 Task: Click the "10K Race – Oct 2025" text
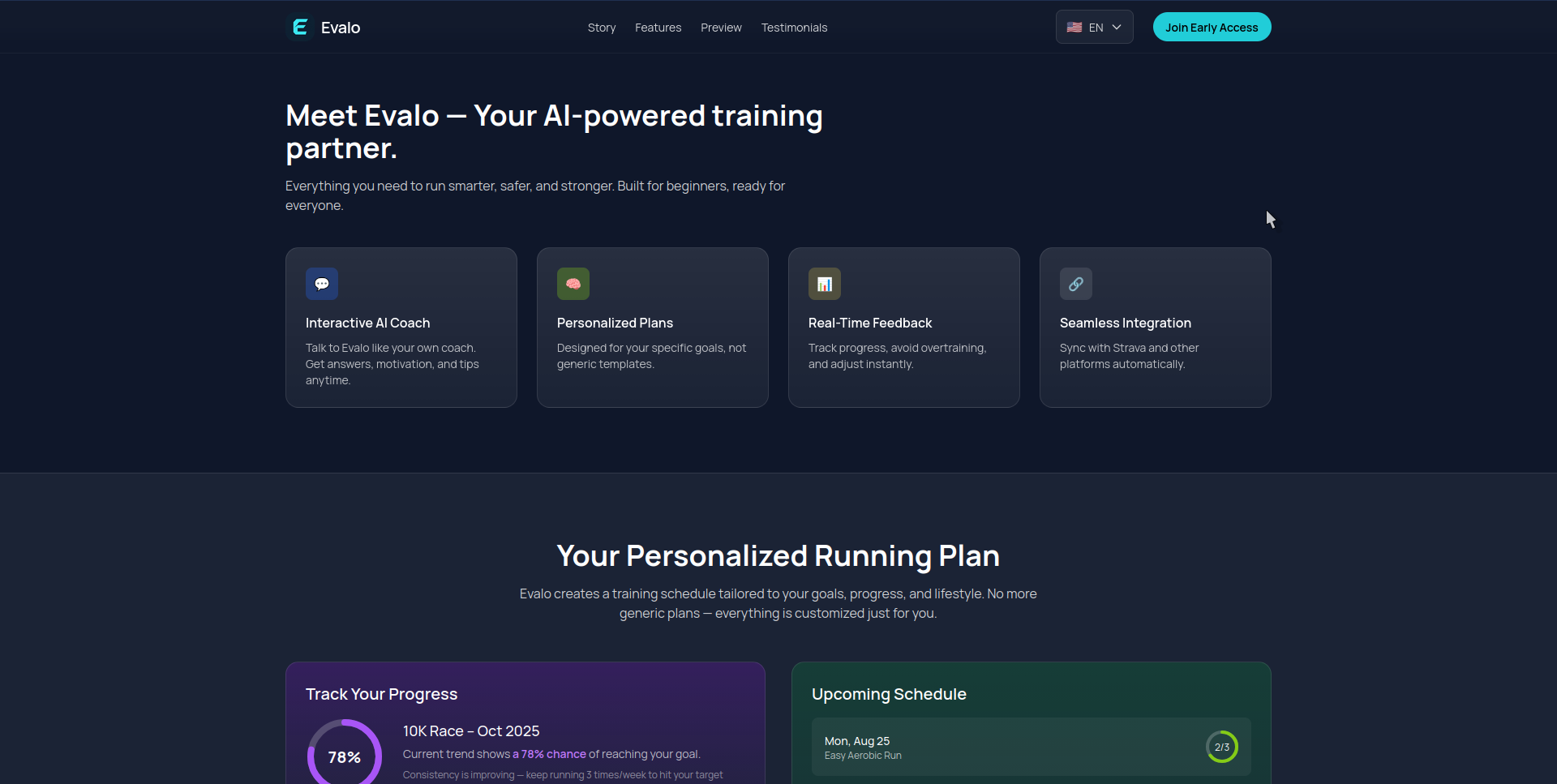(471, 731)
